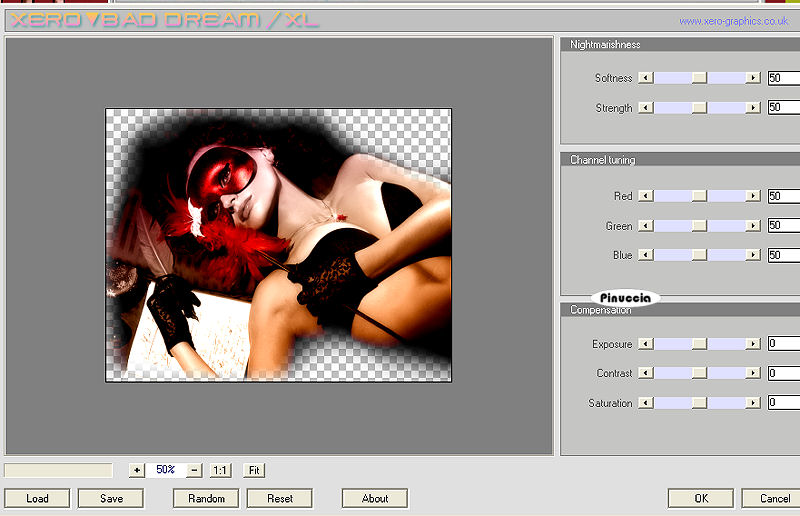This screenshot has height=516, width=800.
Task: Click the Softness slider thumb
Action: click(x=699, y=78)
